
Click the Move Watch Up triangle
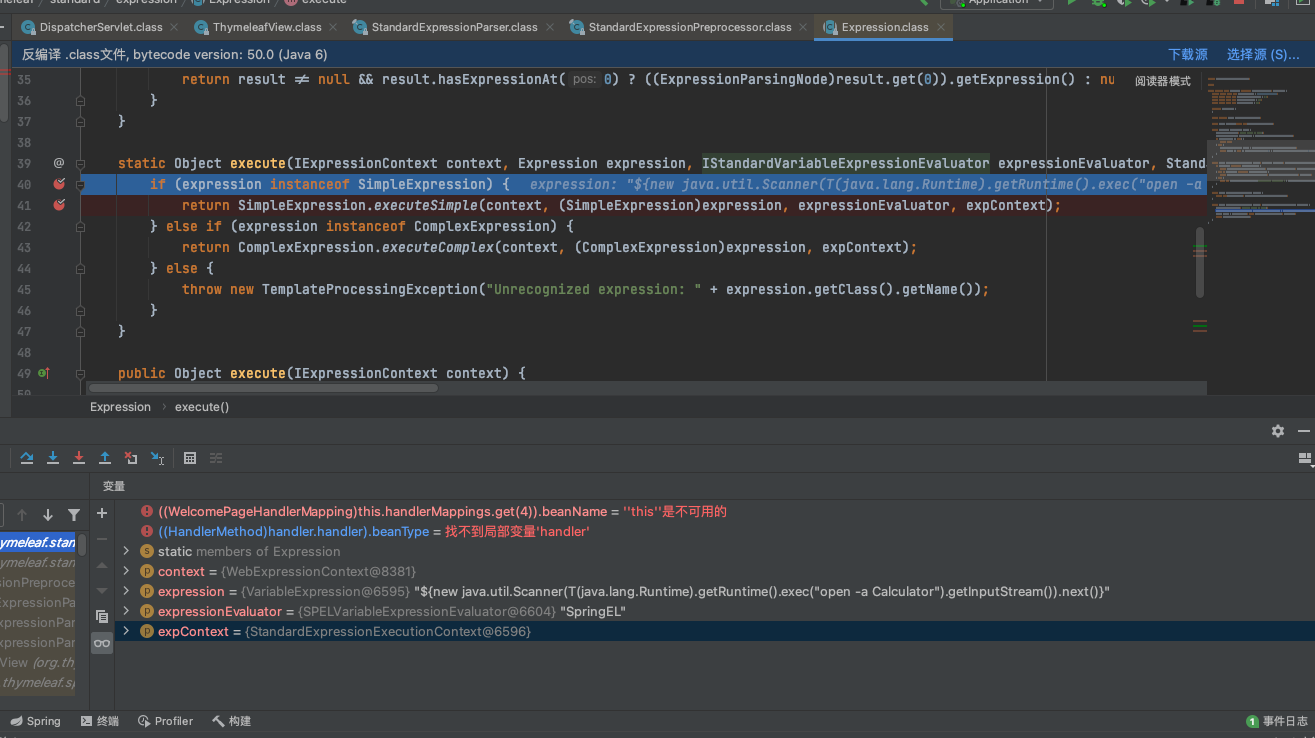click(x=102, y=565)
